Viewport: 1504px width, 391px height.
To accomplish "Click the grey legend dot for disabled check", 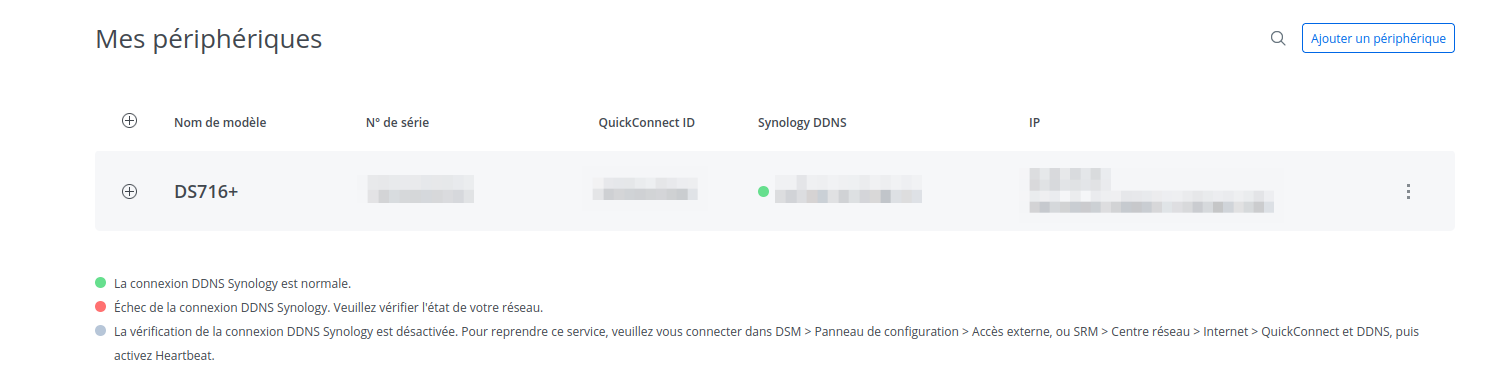I will pos(100,330).
